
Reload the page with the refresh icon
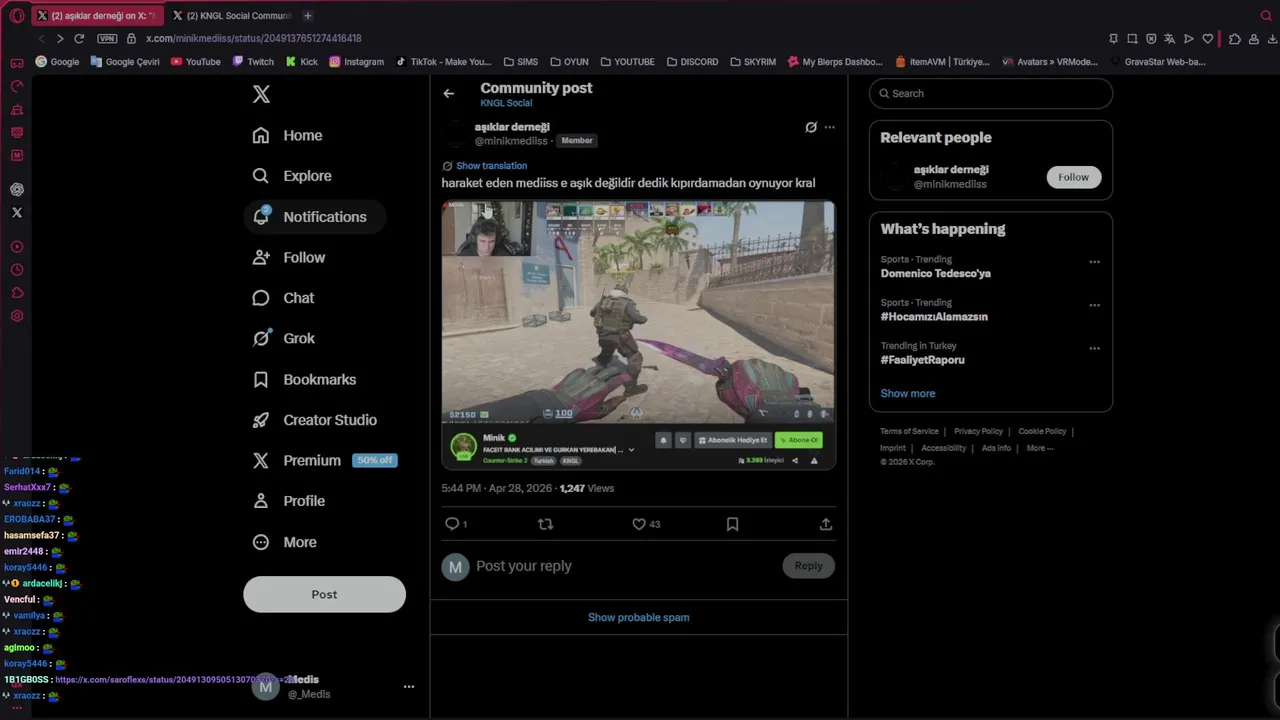tap(79, 38)
